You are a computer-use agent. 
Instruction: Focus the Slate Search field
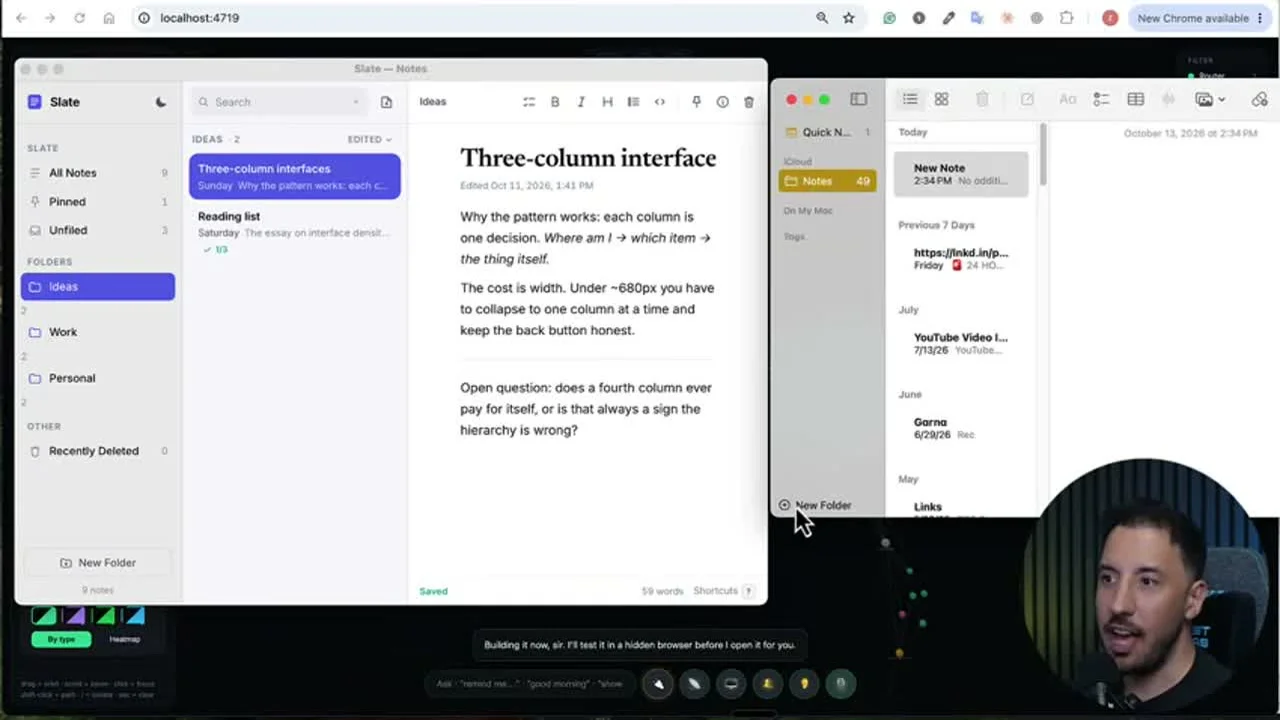point(279,102)
